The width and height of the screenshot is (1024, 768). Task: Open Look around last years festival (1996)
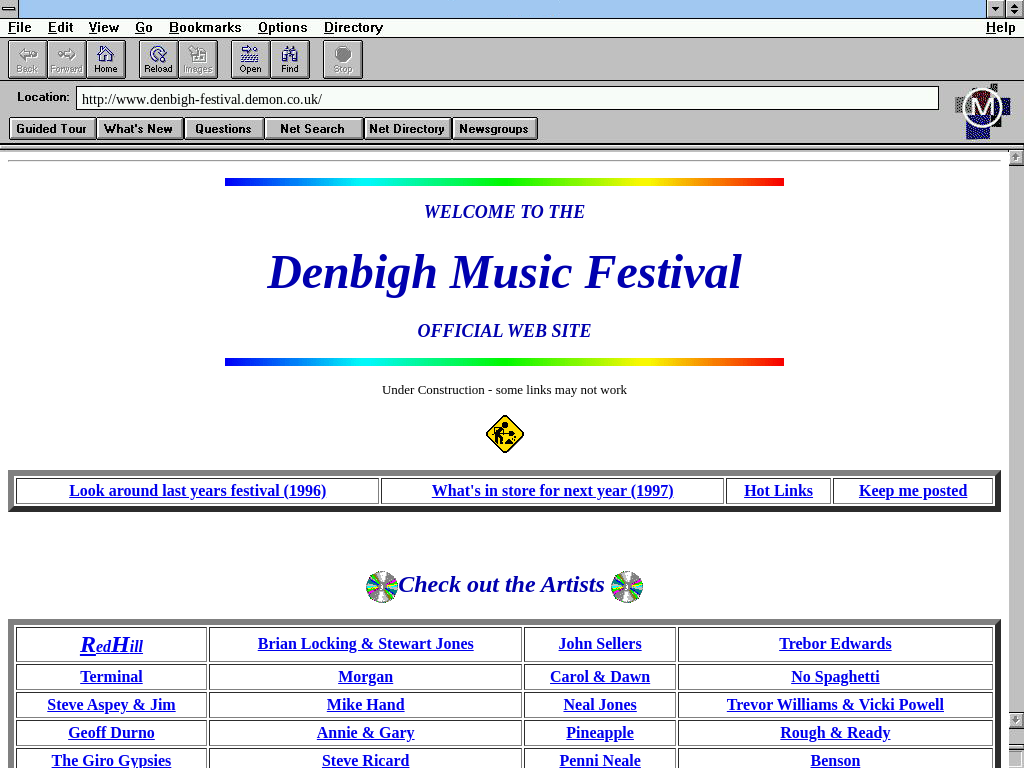(197, 490)
